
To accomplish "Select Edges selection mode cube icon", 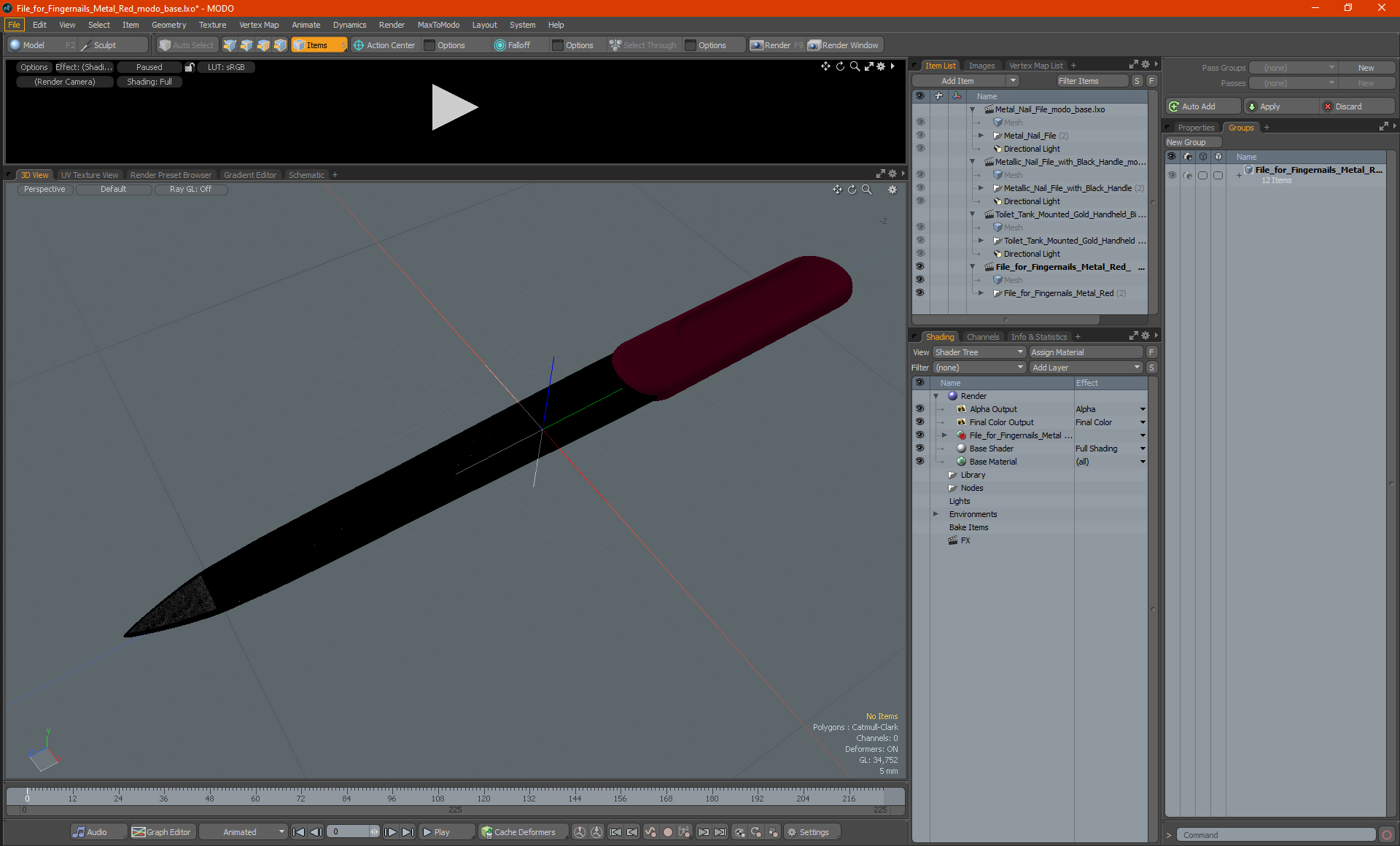I will click(246, 45).
